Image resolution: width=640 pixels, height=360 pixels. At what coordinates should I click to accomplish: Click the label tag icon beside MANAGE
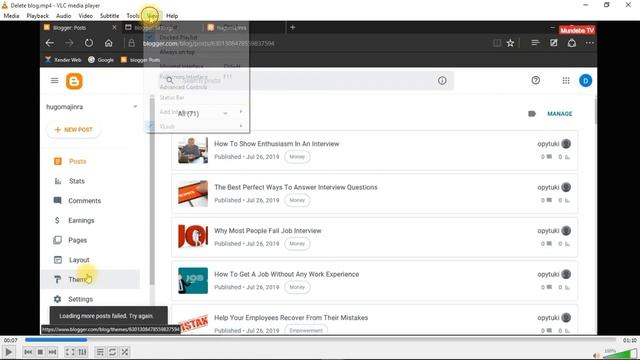pyautogui.click(x=531, y=113)
